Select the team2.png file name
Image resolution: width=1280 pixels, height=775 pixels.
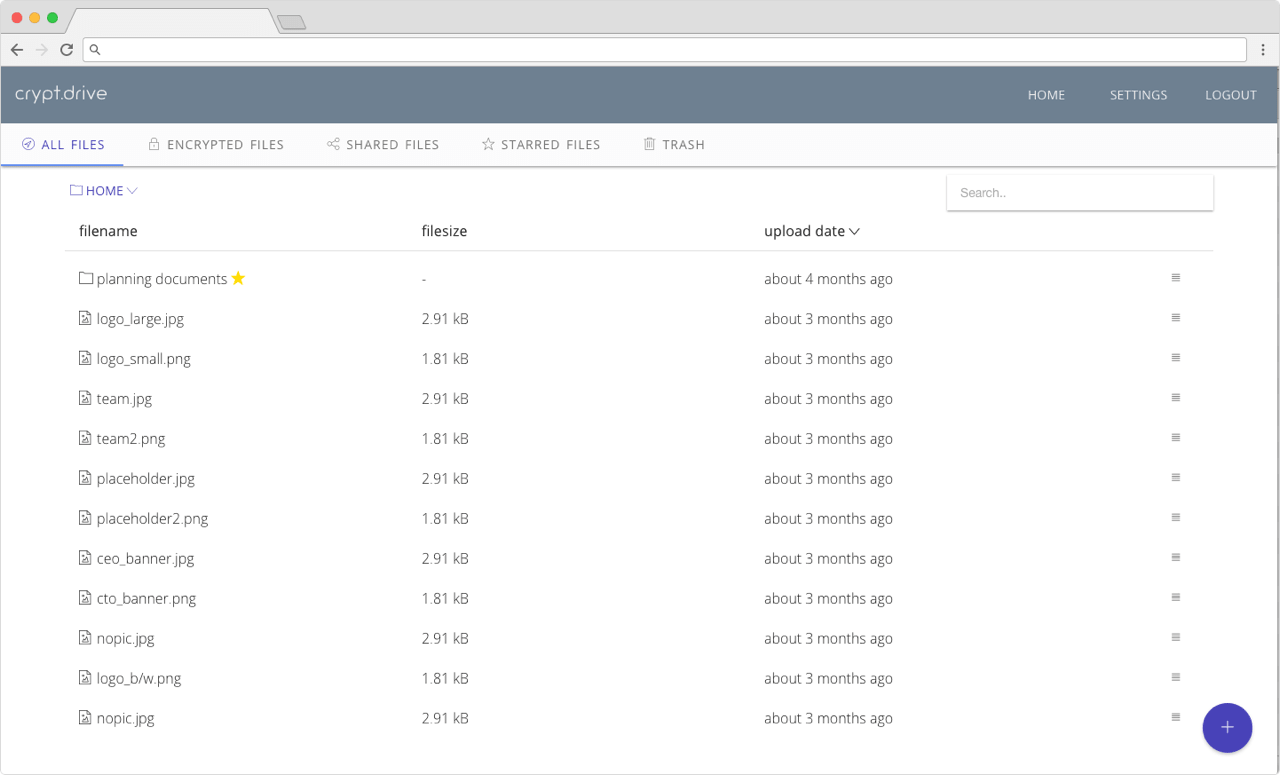131,439
